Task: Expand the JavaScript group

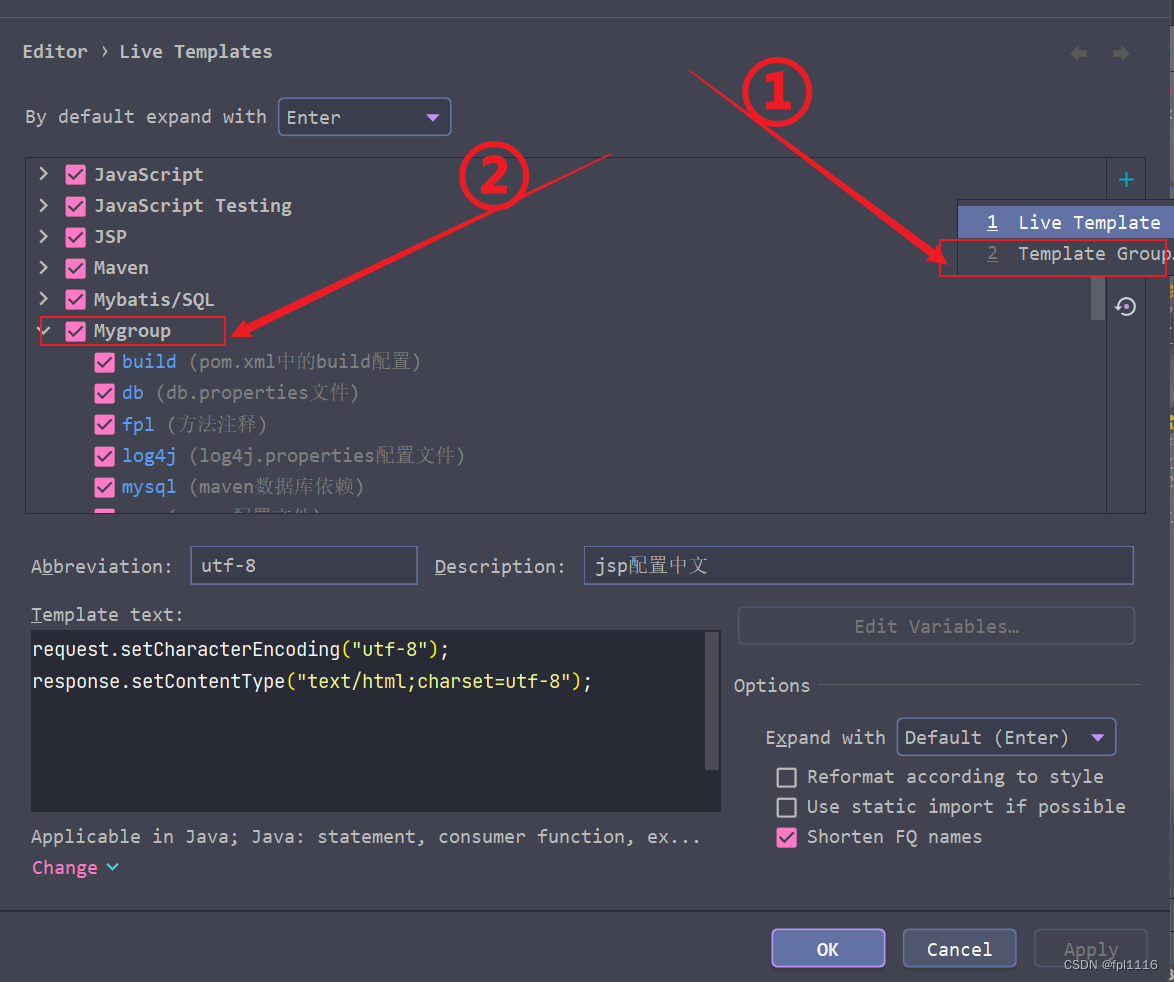Action: tap(43, 174)
